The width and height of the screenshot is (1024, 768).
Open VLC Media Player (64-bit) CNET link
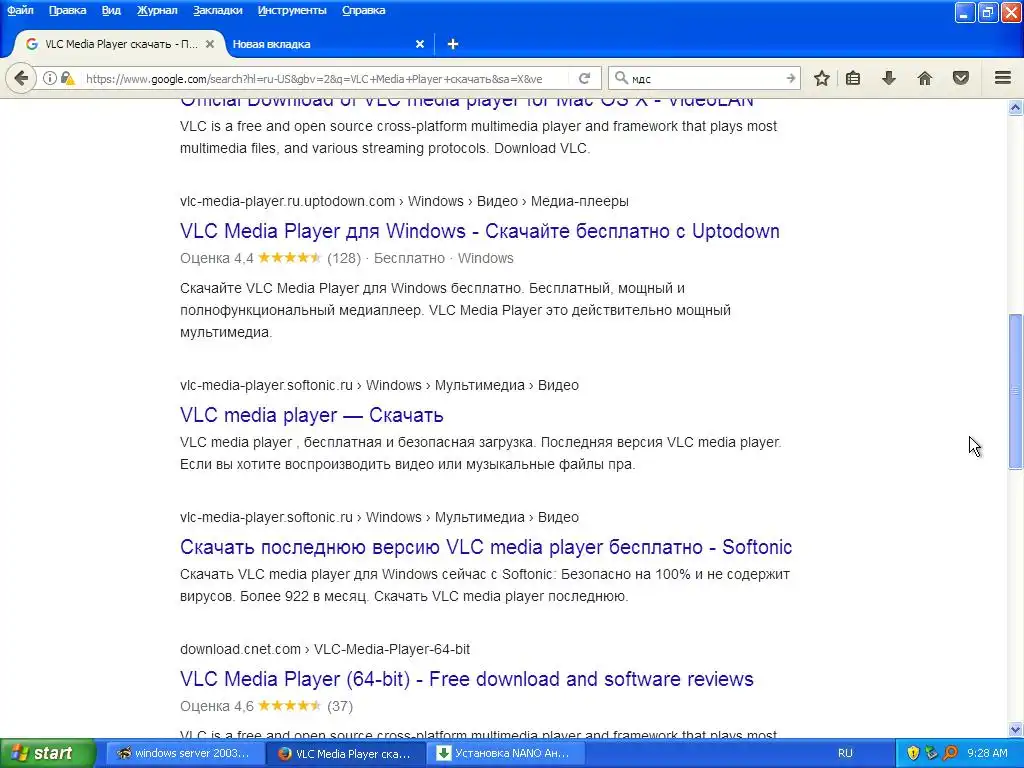[466, 679]
